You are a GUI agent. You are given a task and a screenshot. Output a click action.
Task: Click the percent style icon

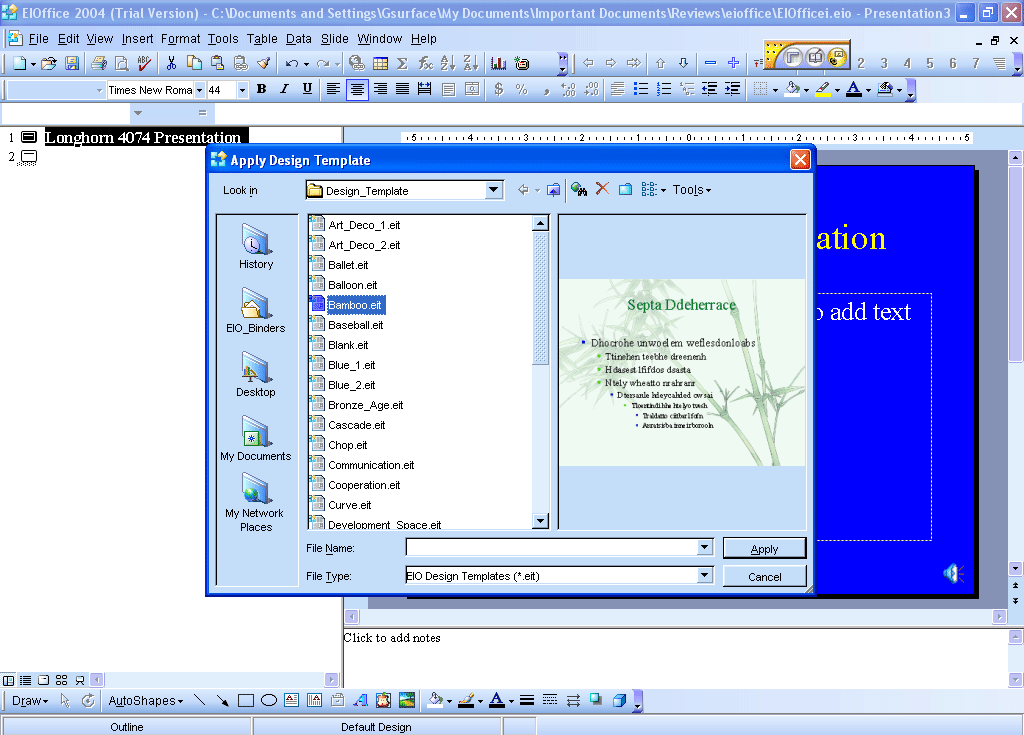(522, 90)
